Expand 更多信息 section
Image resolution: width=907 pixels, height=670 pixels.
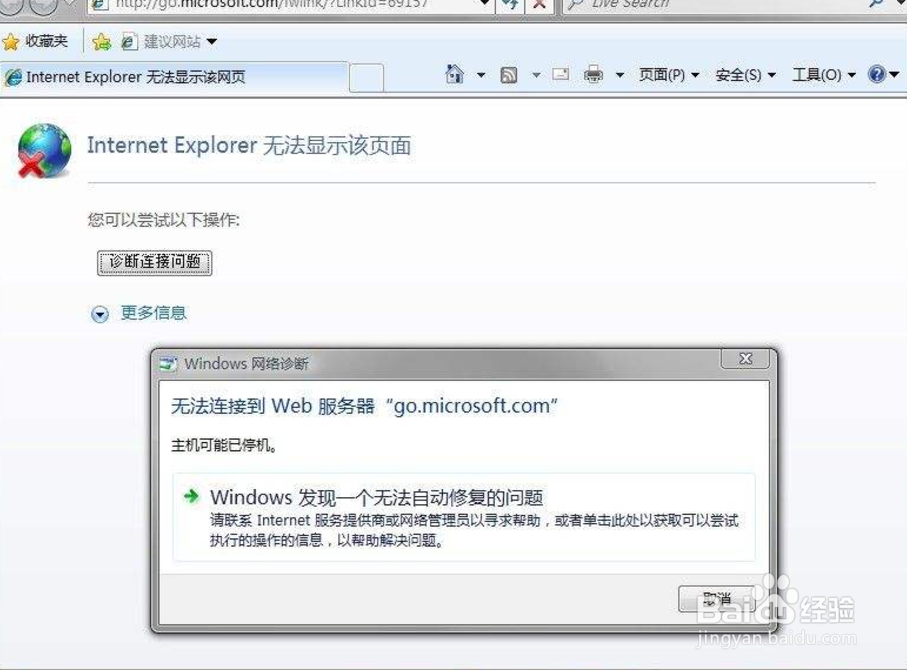click(139, 313)
